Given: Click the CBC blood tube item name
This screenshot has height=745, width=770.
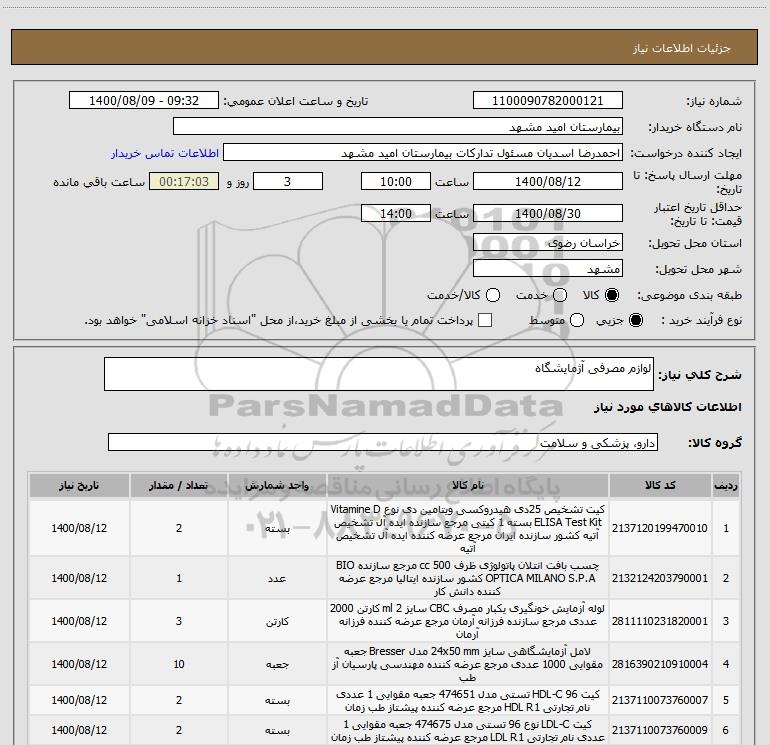Looking at the screenshot, I should click(468, 621).
